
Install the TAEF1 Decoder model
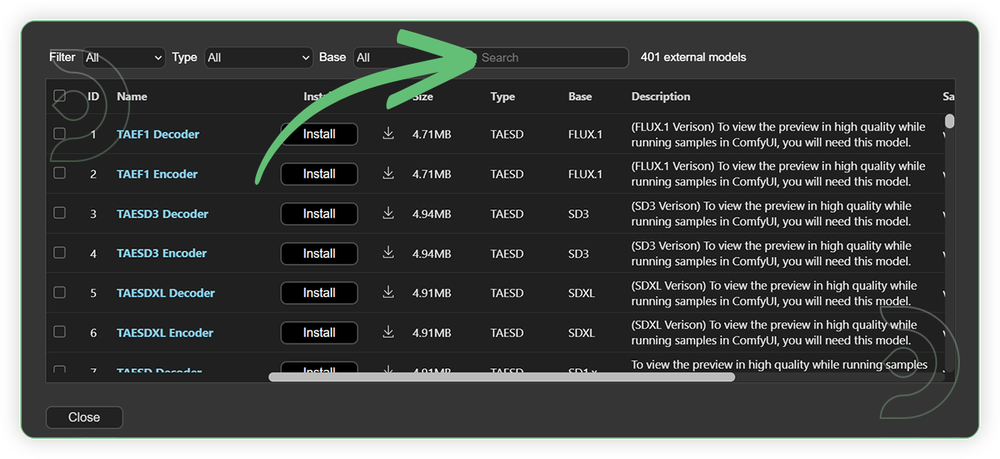pos(320,135)
